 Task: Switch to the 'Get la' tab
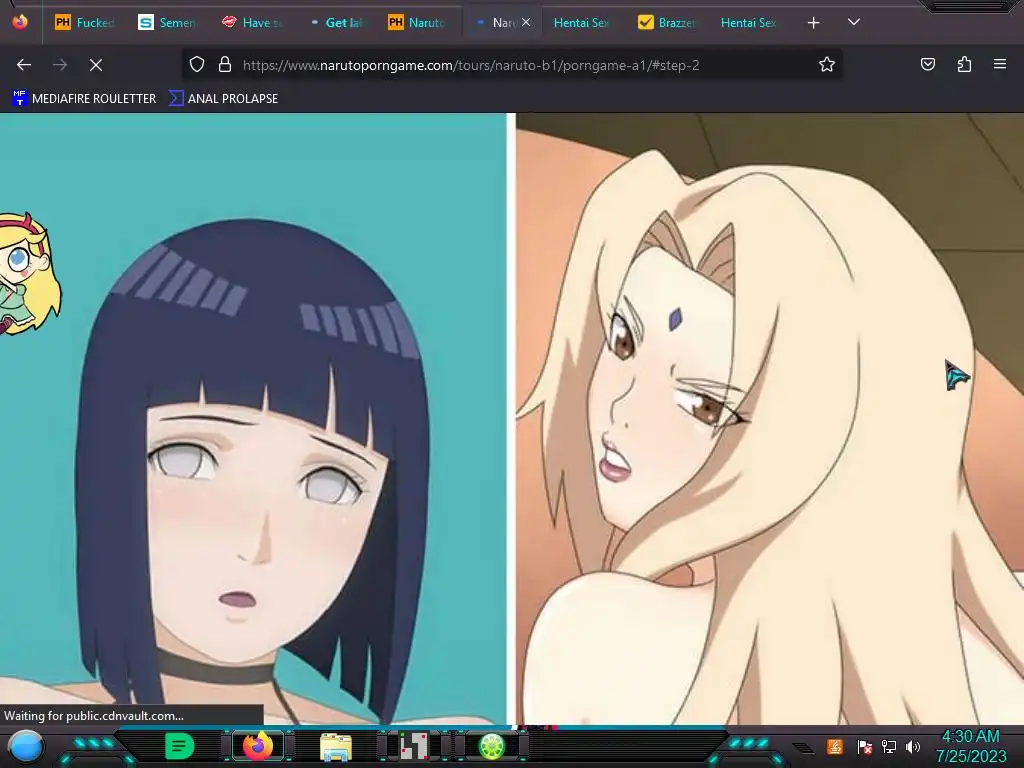[x=336, y=23]
